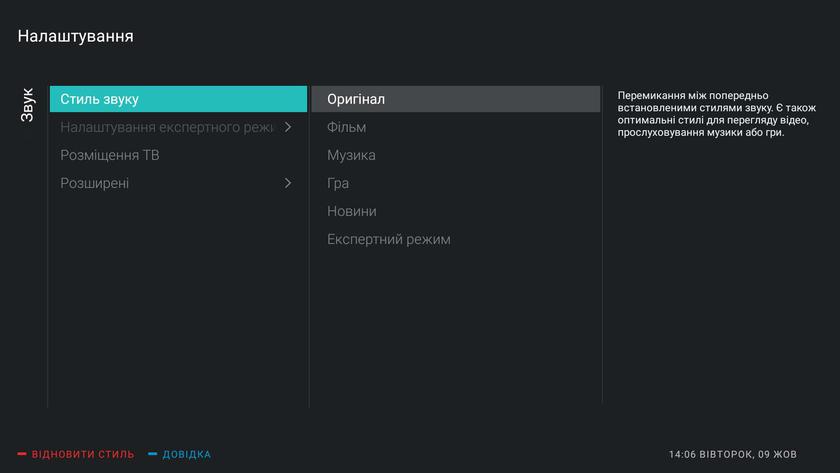840x473 pixels.
Task: Open the Розширені submenu label
Action: (94, 183)
